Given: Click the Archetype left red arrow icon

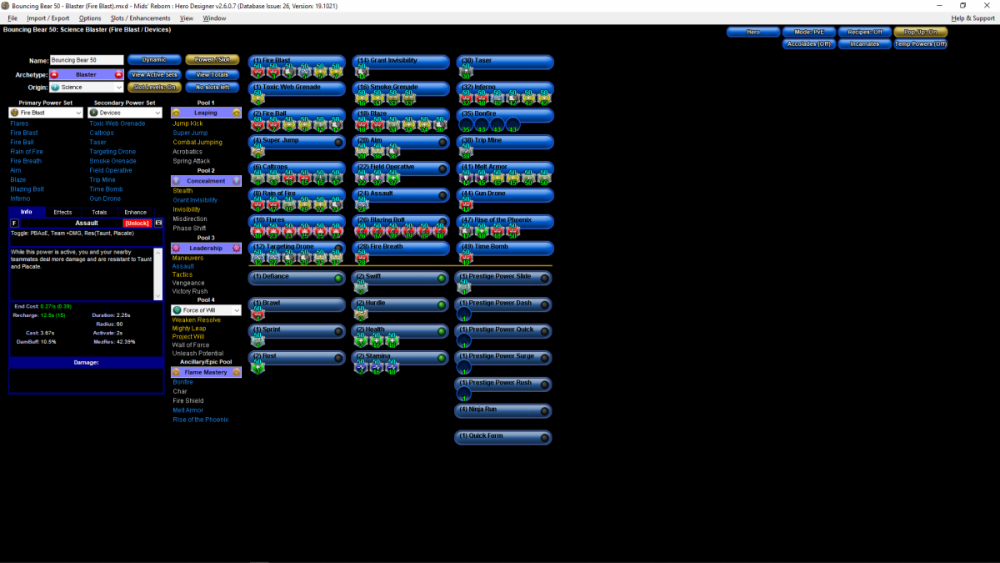Looking at the screenshot, I should click(x=54, y=74).
